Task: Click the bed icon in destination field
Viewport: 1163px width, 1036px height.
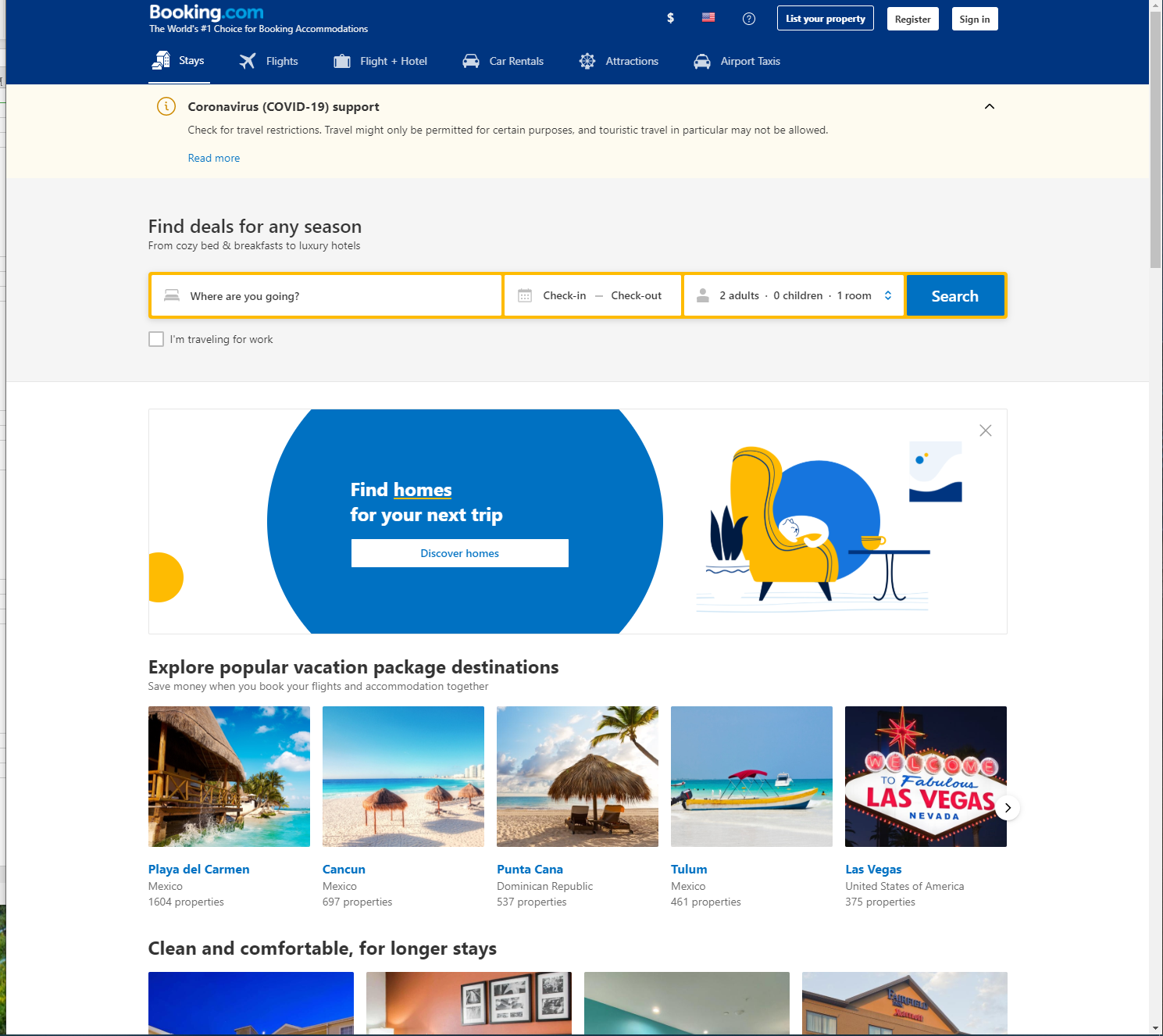Action: tap(172, 295)
